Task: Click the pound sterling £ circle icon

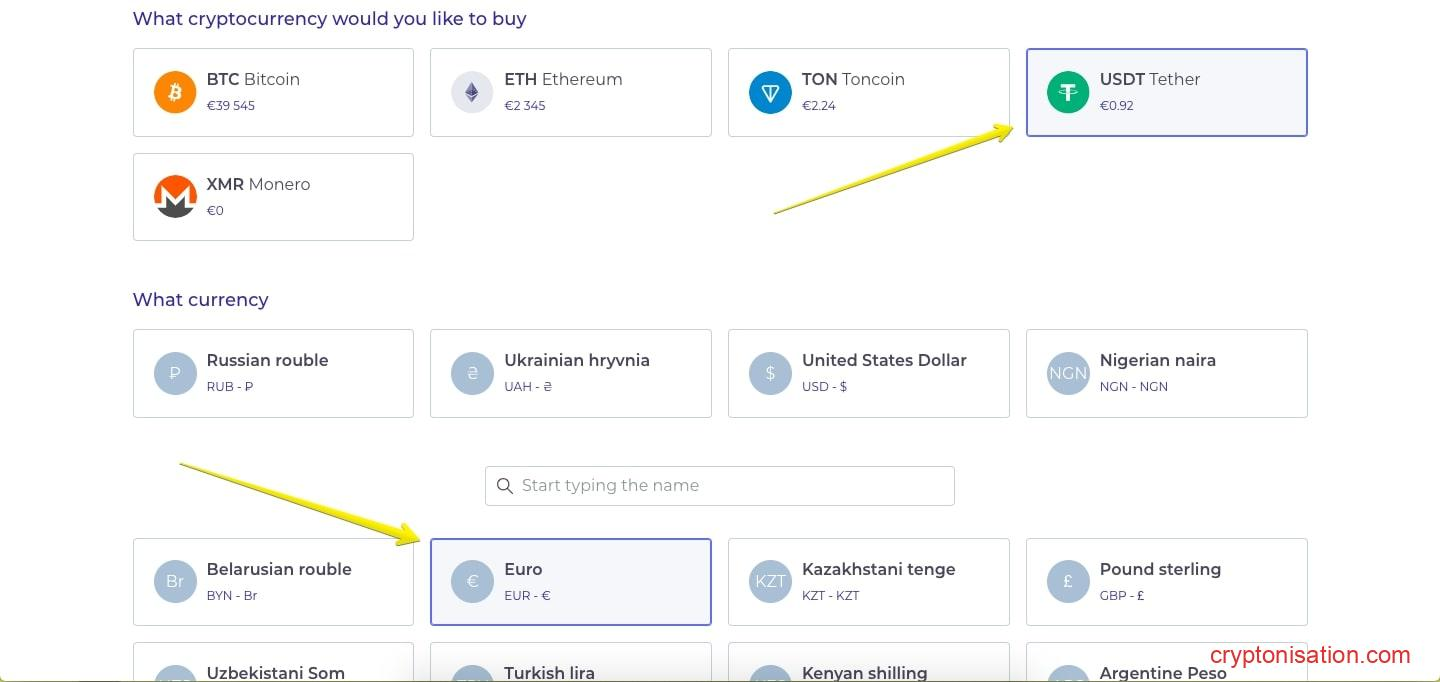Action: click(1068, 582)
